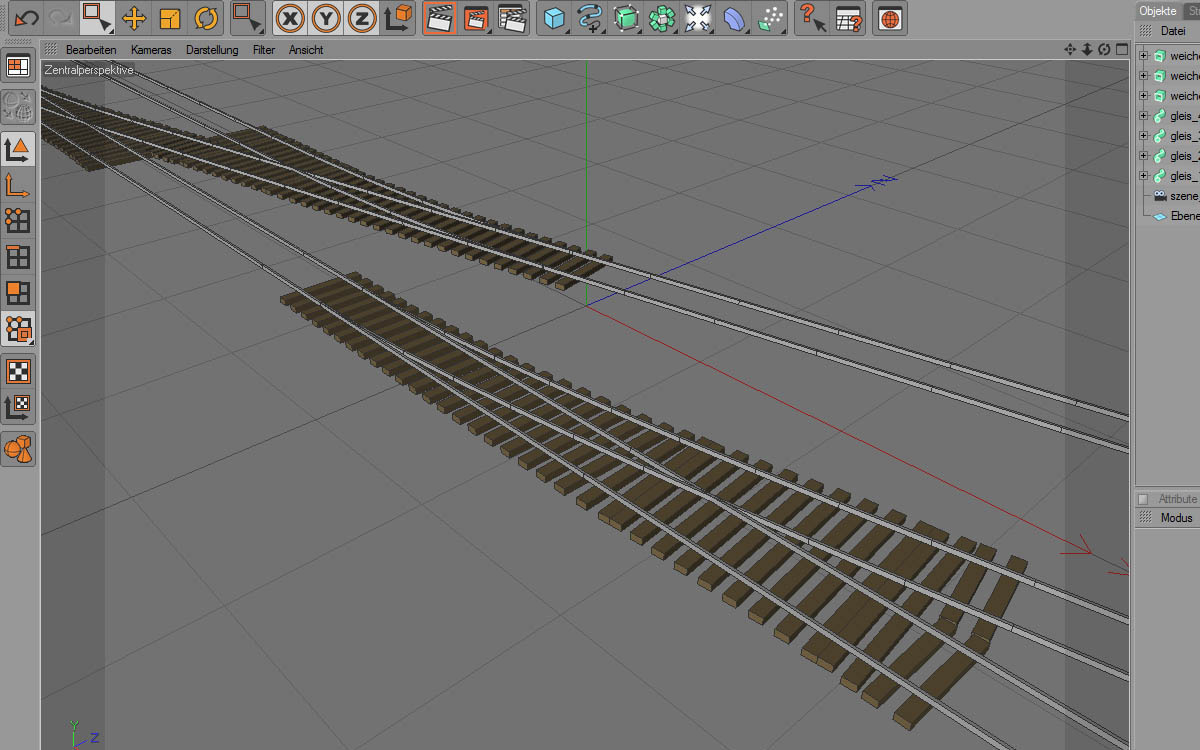The image size is (1200, 750).
Task: Add a cube primitive object
Action: click(554, 17)
